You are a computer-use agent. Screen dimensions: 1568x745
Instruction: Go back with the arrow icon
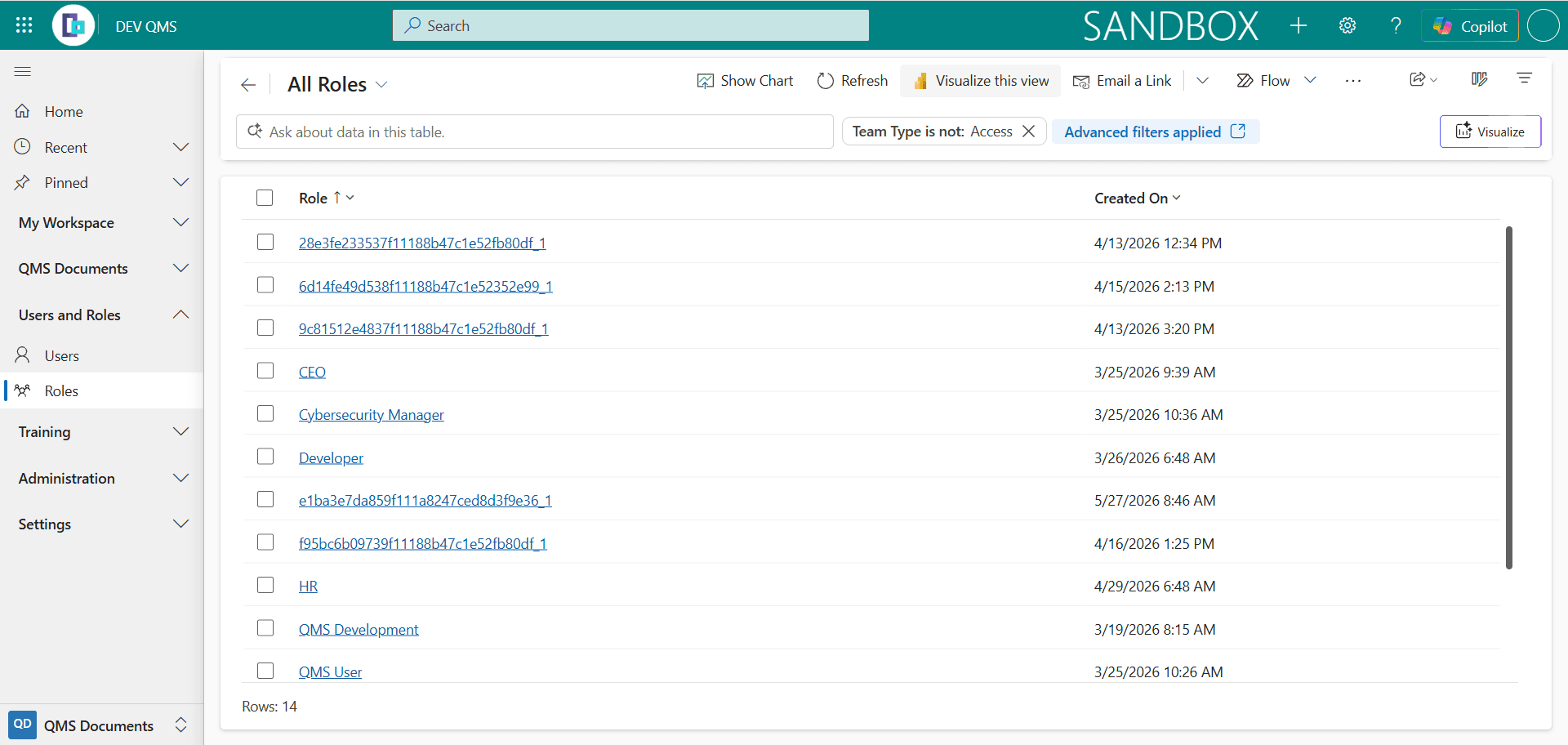[248, 84]
